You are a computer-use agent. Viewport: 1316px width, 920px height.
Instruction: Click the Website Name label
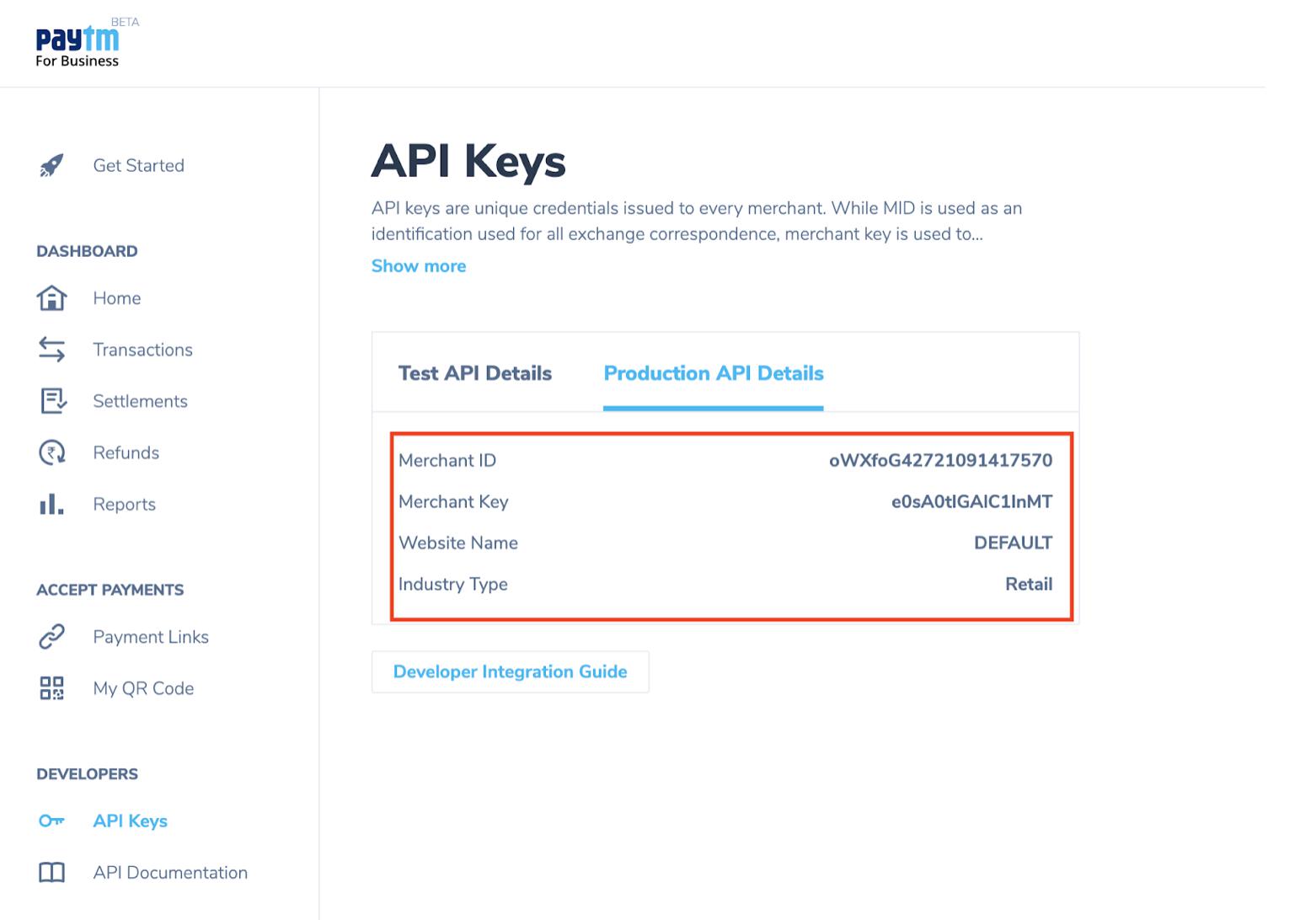458,543
